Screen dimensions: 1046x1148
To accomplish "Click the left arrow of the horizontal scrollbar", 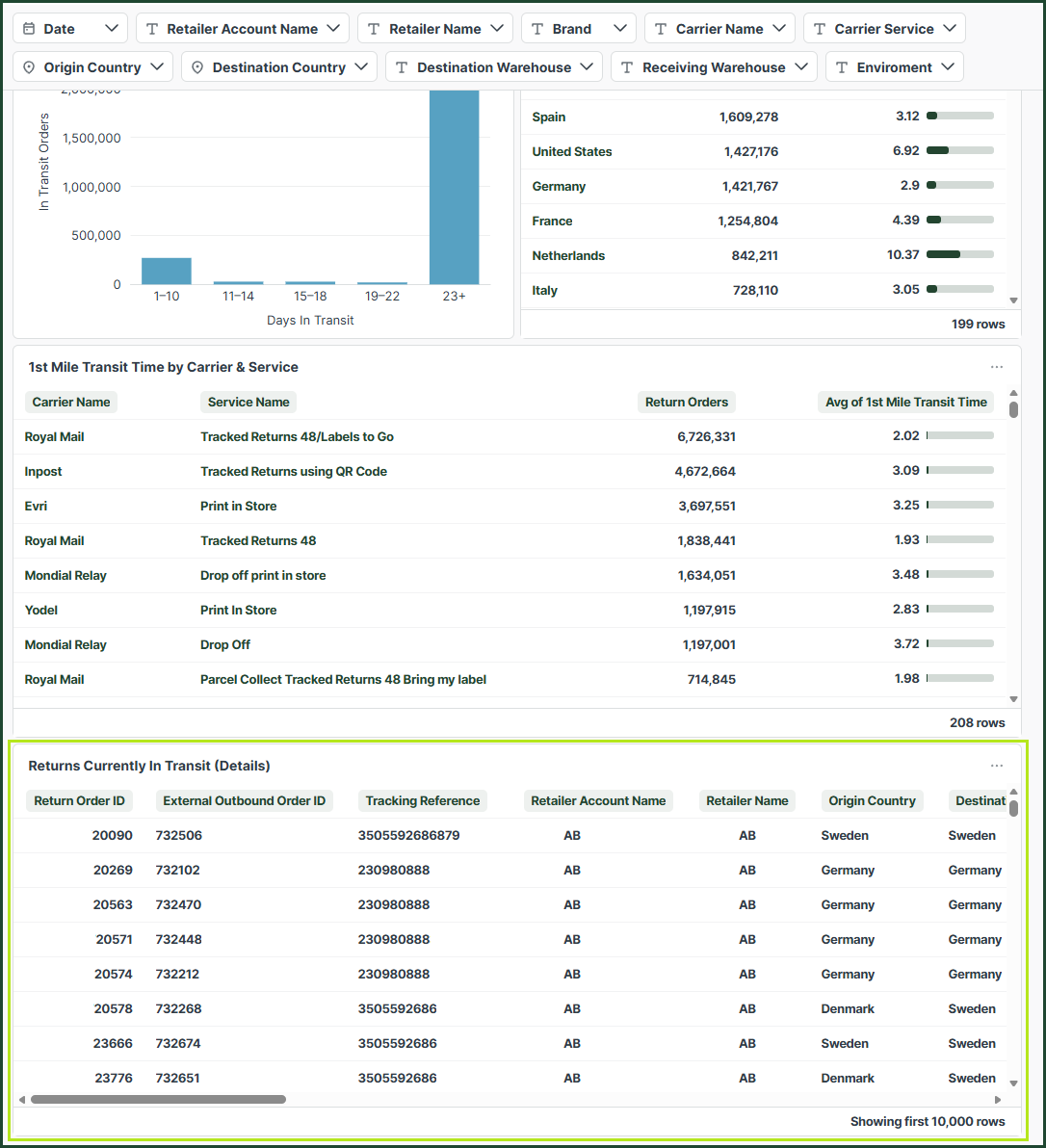I will [22, 1100].
